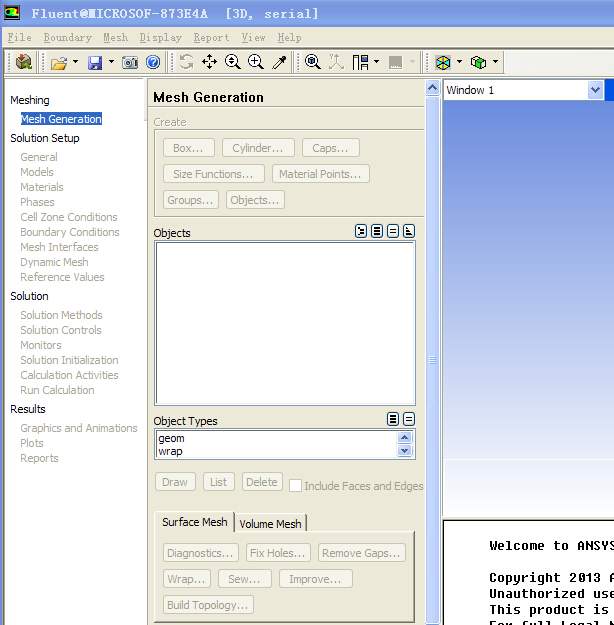Viewport: 614px width, 625px height.
Task: Click the vertical splitter grip beside task page
Action: (433, 360)
